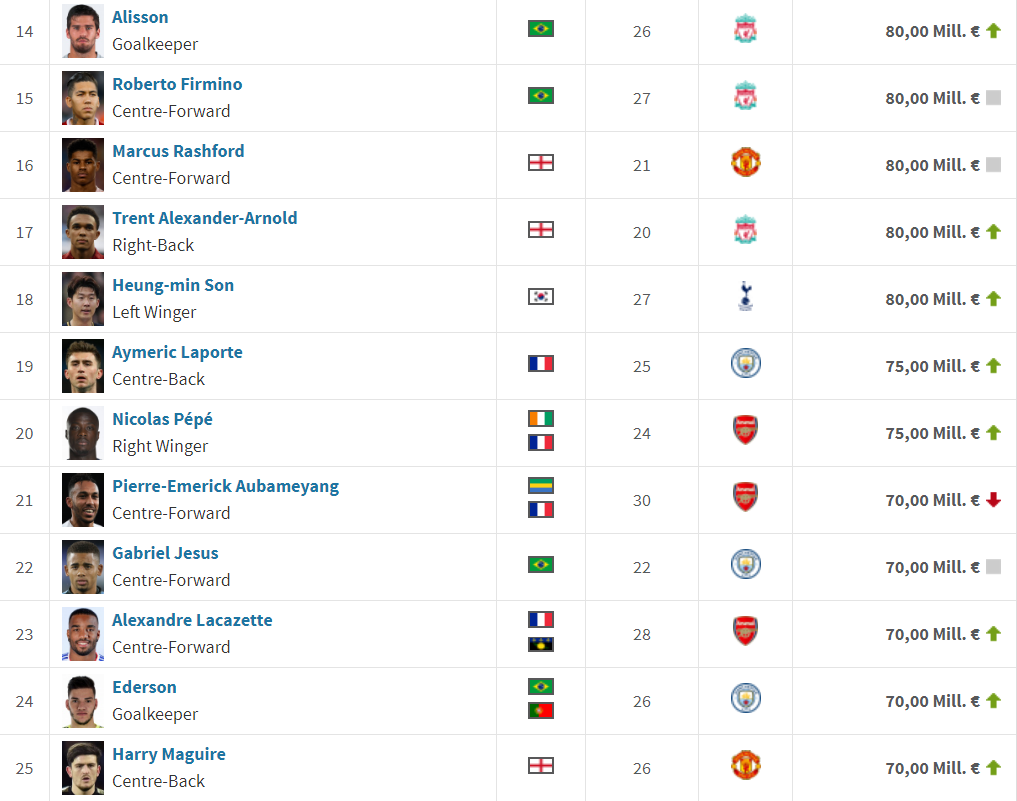Image resolution: width=1017 pixels, height=801 pixels.
Task: Click Ederson's 70,00 Mill. € market value
Action: pyautogui.click(x=932, y=701)
